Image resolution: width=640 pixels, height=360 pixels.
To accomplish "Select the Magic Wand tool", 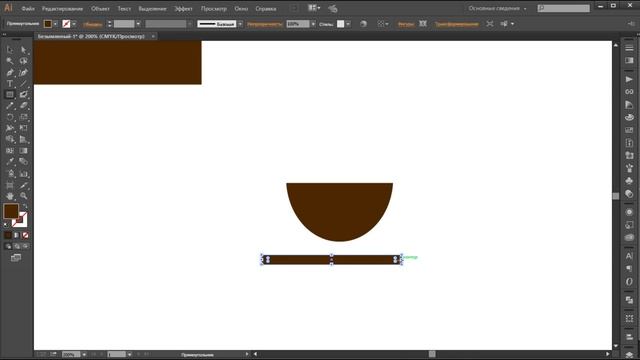I will pos(10,61).
